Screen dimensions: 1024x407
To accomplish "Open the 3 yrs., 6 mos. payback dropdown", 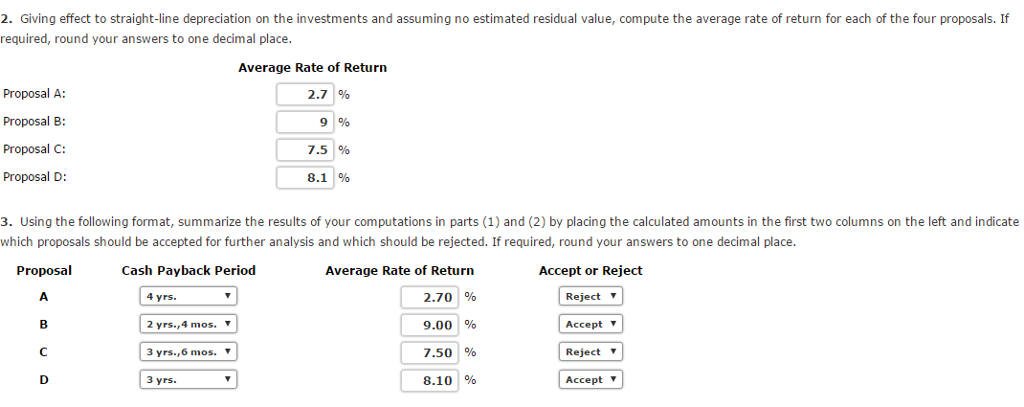I will click(x=188, y=352).
